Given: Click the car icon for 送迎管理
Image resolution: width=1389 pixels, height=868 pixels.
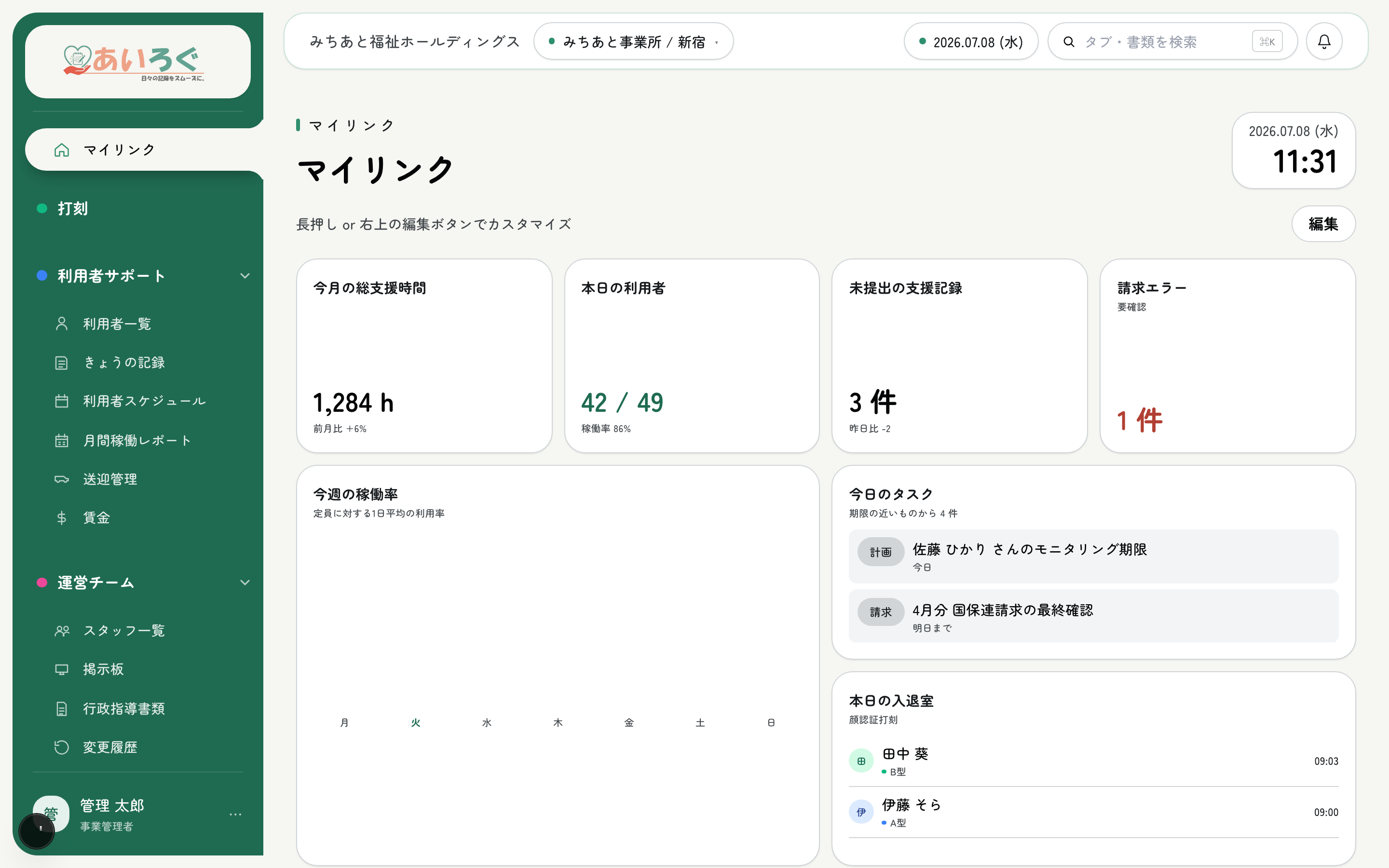Looking at the screenshot, I should [x=61, y=479].
